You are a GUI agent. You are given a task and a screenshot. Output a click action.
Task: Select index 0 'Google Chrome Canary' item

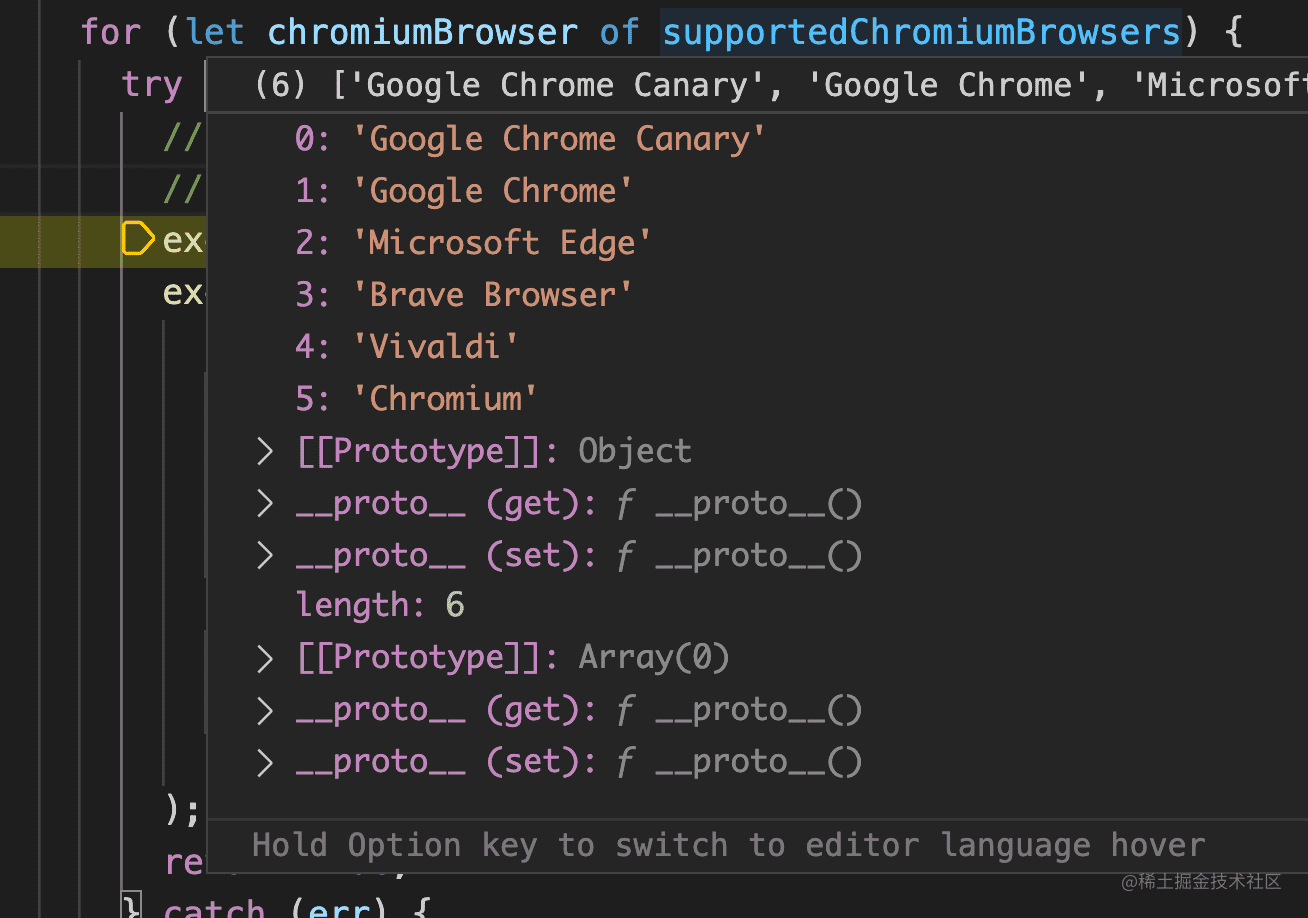click(530, 139)
